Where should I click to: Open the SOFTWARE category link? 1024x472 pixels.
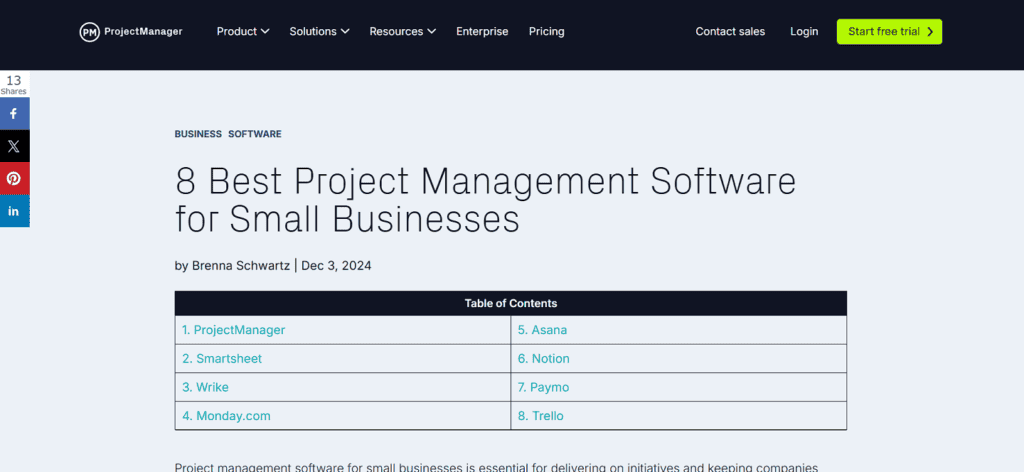click(x=255, y=134)
